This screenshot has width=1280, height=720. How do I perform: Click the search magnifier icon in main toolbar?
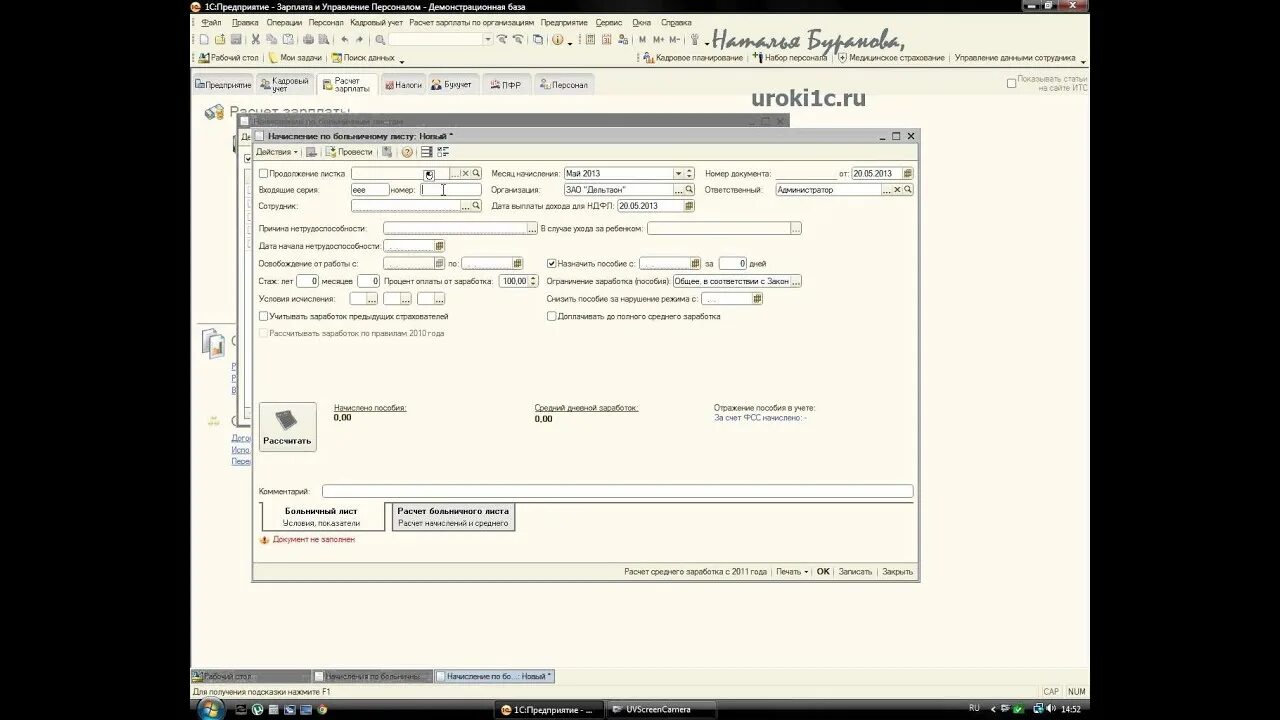(380, 40)
